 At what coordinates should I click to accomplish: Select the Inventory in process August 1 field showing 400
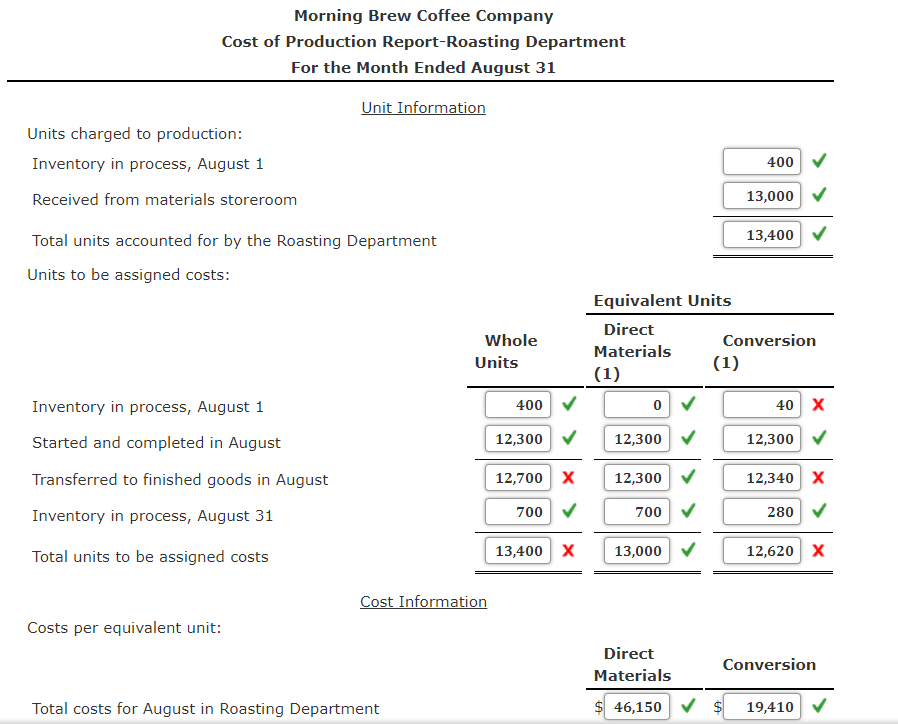pyautogui.click(x=762, y=161)
